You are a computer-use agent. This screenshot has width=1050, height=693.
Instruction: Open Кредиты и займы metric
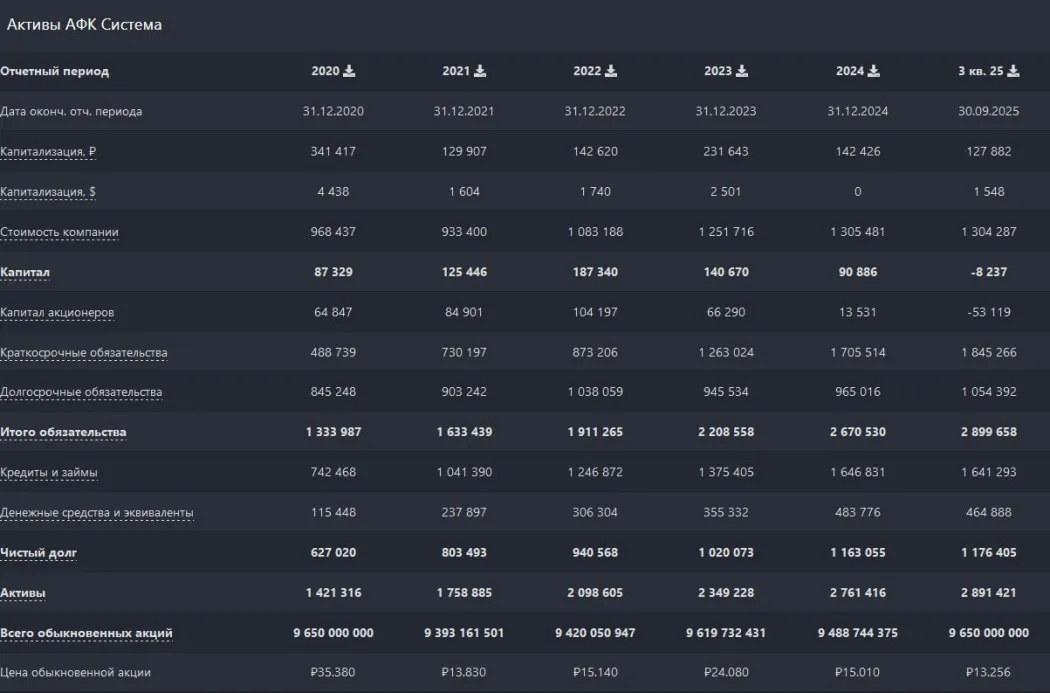click(49, 472)
